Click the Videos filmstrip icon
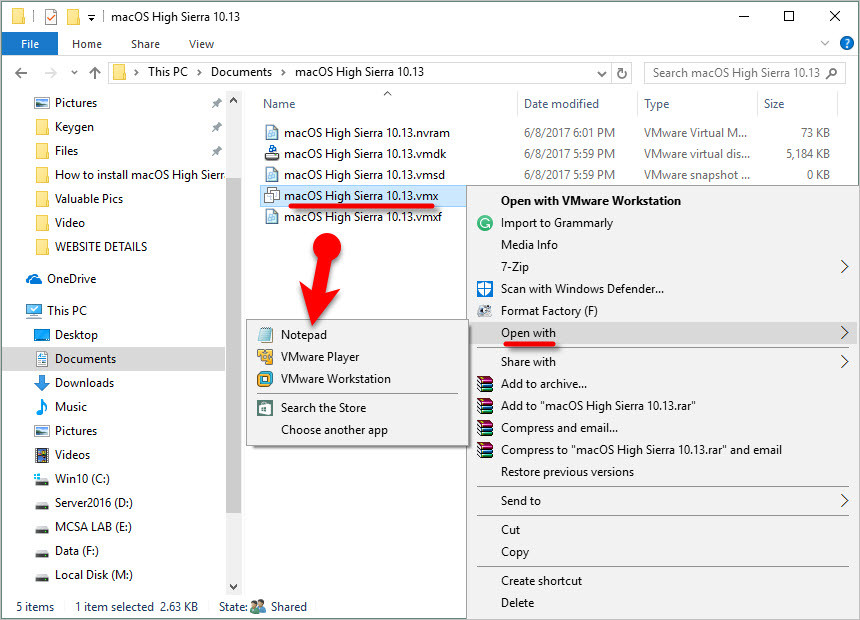Image resolution: width=860 pixels, height=620 pixels. point(42,455)
